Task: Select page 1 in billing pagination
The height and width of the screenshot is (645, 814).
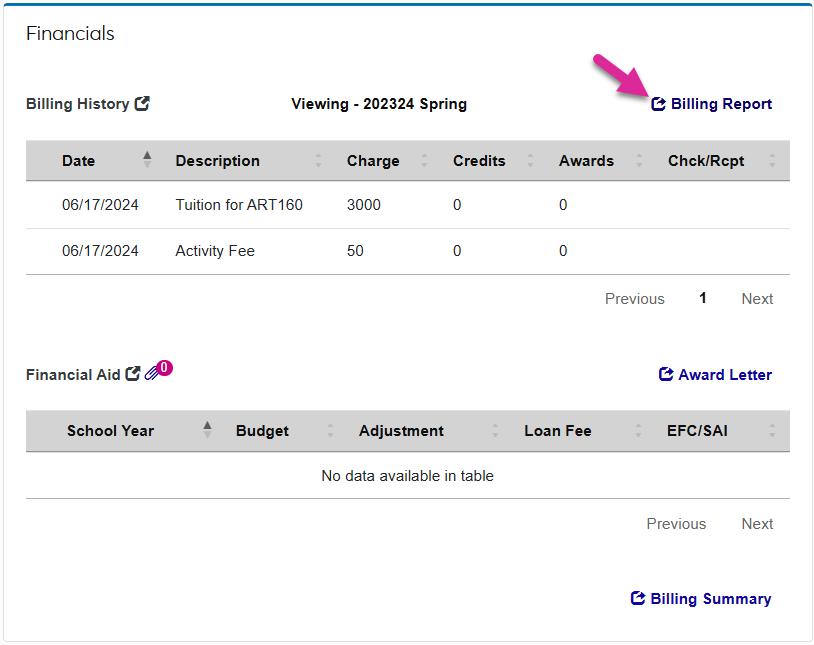Action: pyautogui.click(x=703, y=298)
